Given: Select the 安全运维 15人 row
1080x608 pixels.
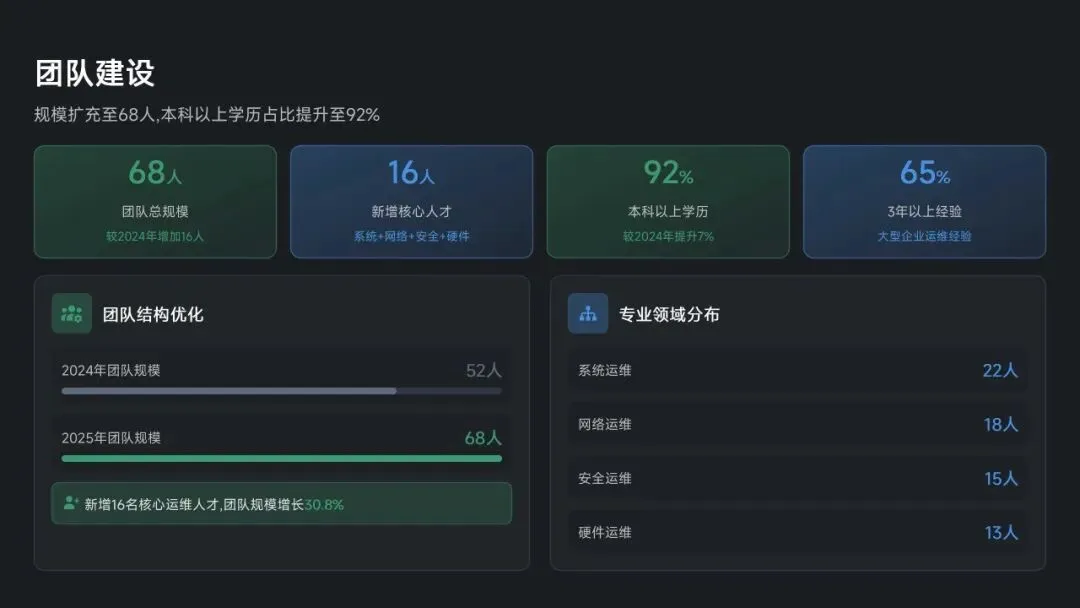Looking at the screenshot, I should 797,479.
